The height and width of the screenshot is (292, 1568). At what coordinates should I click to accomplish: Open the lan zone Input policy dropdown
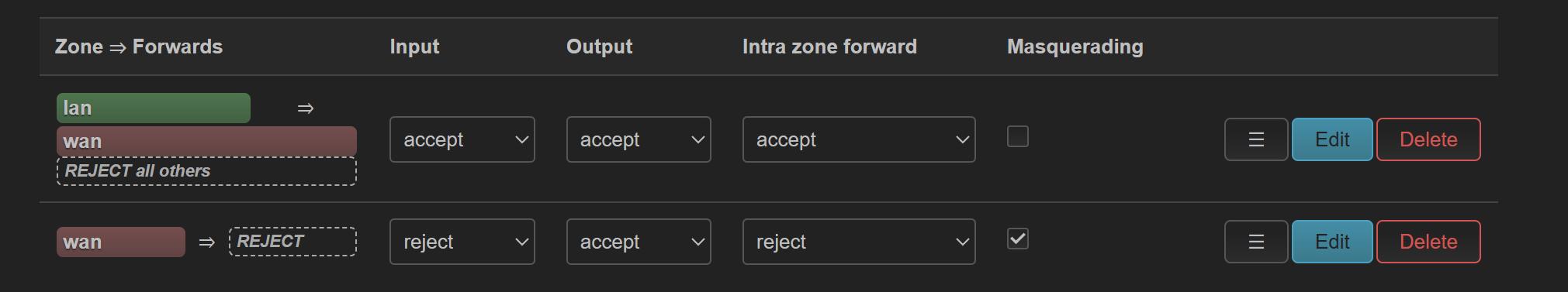point(462,139)
